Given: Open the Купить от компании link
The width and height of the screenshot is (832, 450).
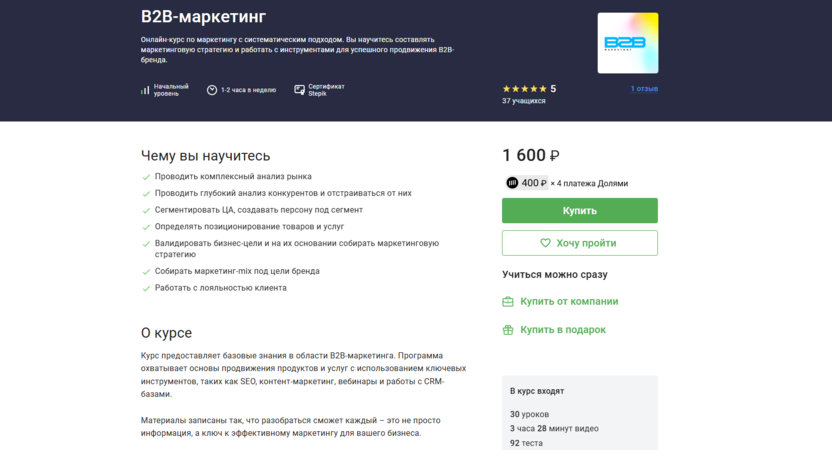Looking at the screenshot, I should point(569,301).
